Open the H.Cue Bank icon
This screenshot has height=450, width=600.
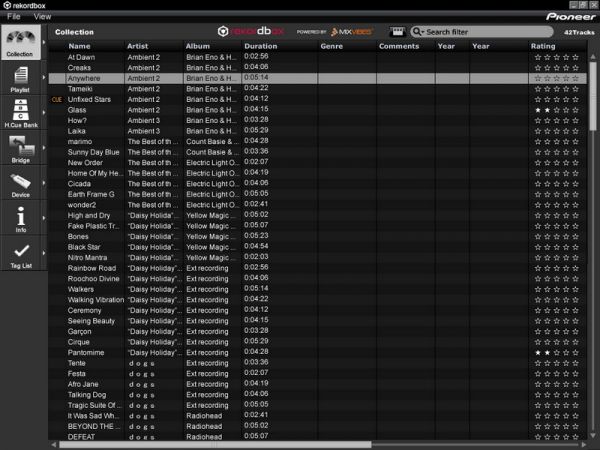click(x=21, y=113)
